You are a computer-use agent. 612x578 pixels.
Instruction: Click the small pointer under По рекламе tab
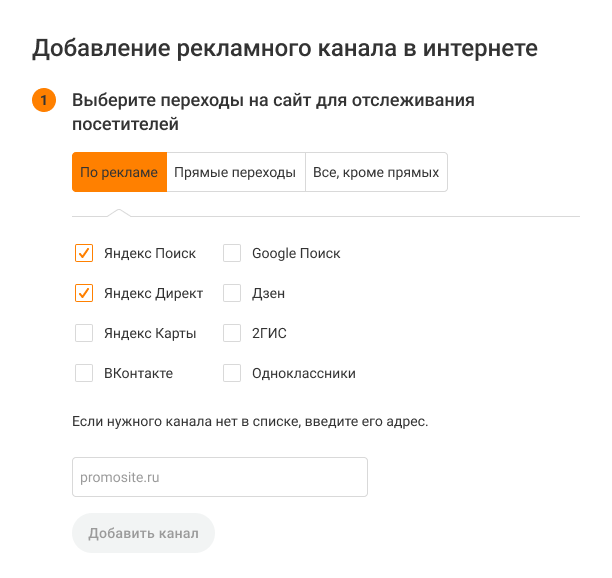(x=119, y=212)
